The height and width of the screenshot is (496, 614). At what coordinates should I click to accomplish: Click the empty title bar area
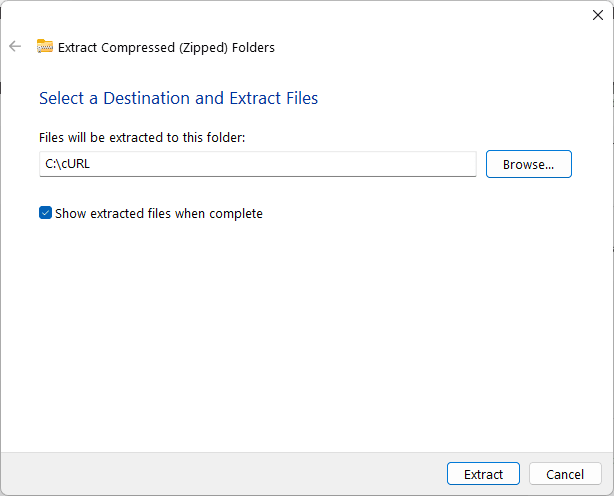click(x=300, y=15)
